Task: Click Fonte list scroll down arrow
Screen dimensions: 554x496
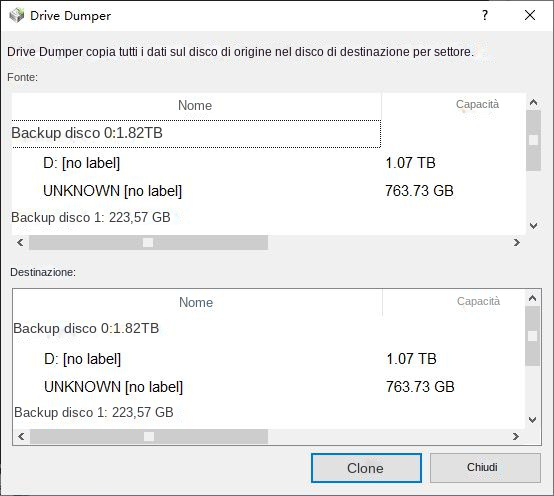Action: (534, 225)
